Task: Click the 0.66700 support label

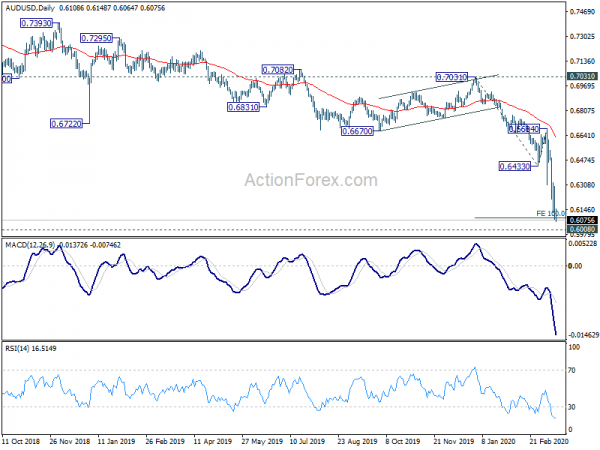Action: coord(357,131)
